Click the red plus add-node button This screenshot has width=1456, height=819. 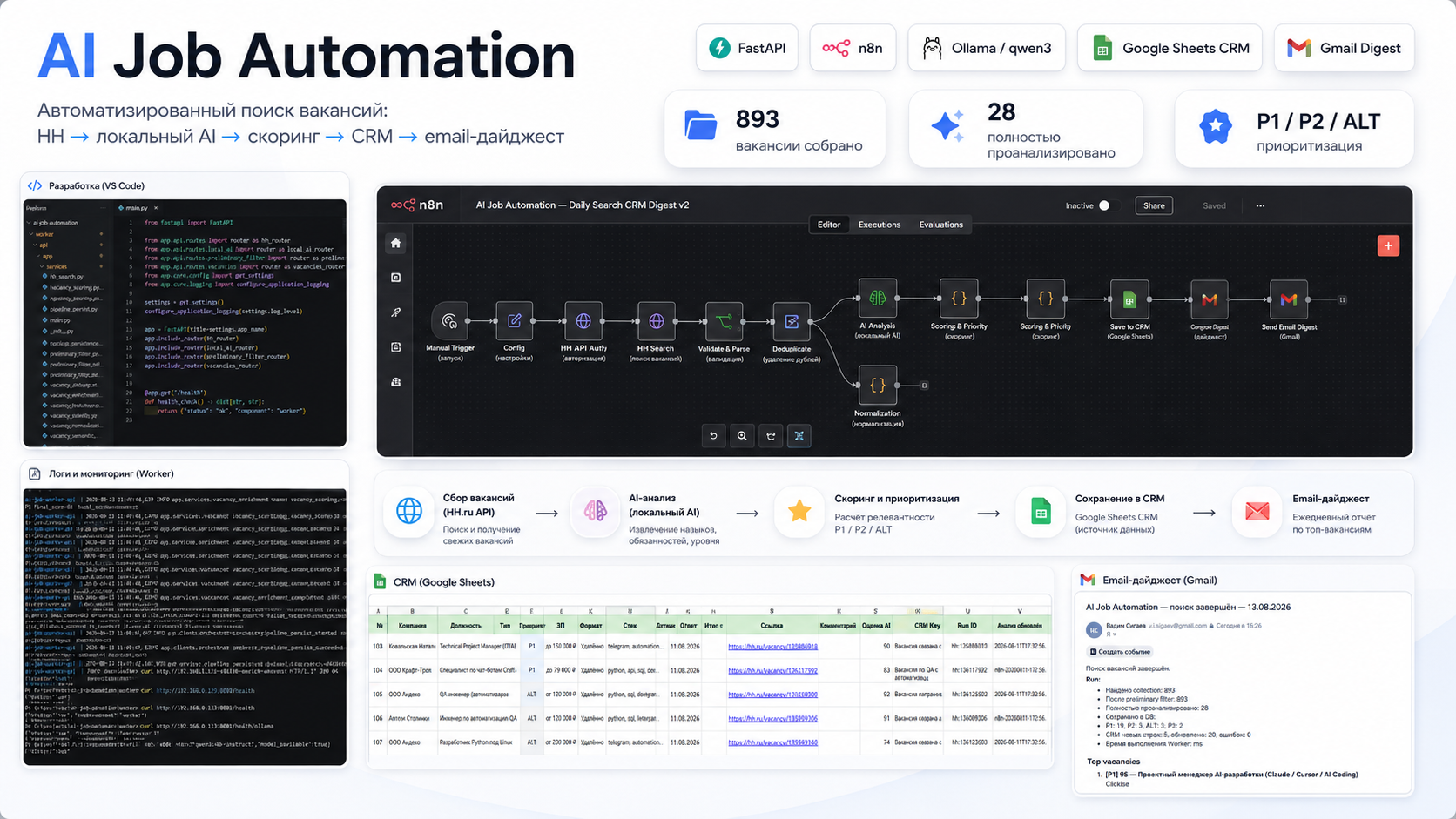click(1388, 245)
